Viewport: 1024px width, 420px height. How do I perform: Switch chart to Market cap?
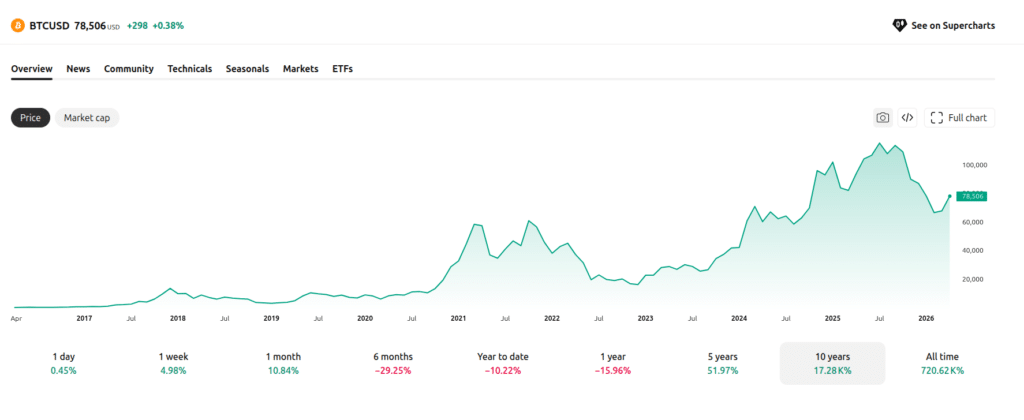(87, 118)
